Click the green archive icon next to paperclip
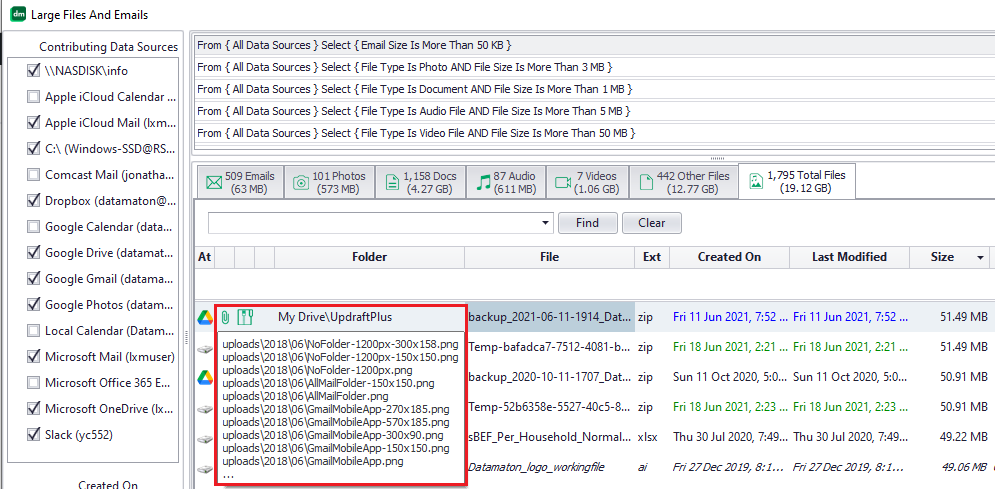This screenshot has width=995, height=489. click(x=247, y=316)
